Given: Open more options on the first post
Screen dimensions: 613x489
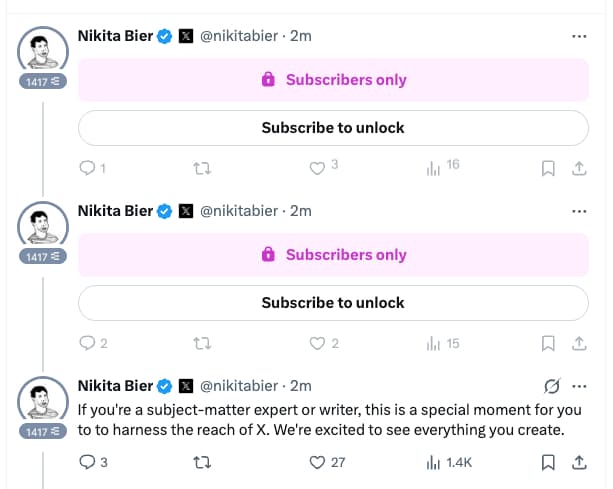Looking at the screenshot, I should [578, 37].
